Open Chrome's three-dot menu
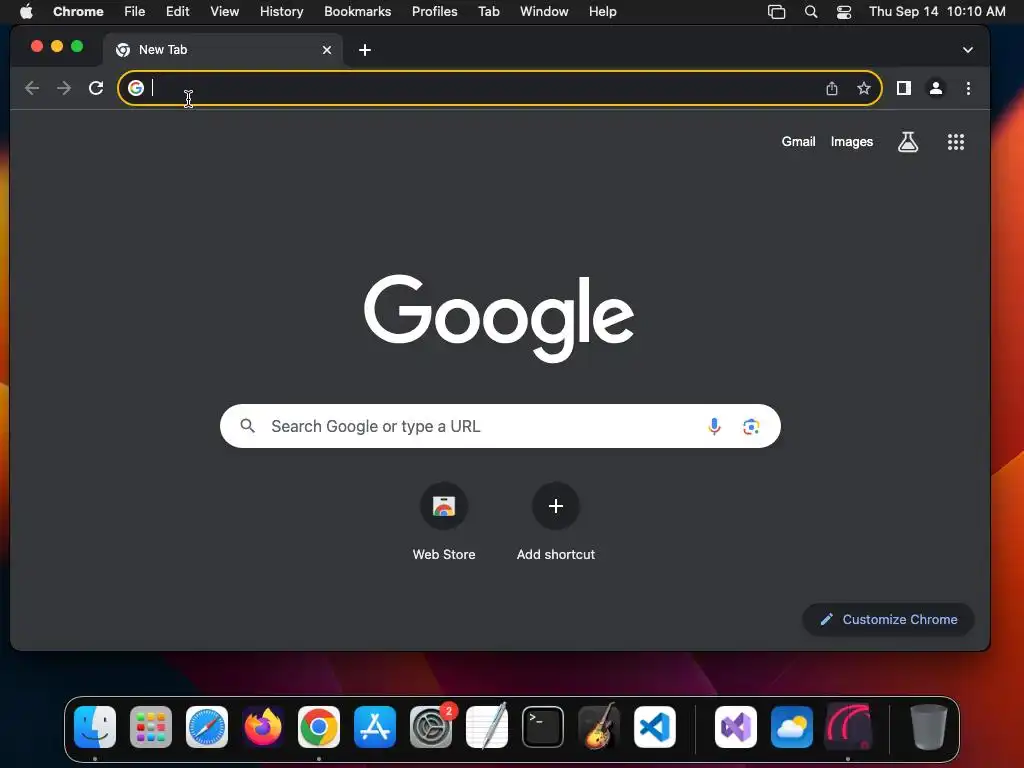 click(968, 88)
